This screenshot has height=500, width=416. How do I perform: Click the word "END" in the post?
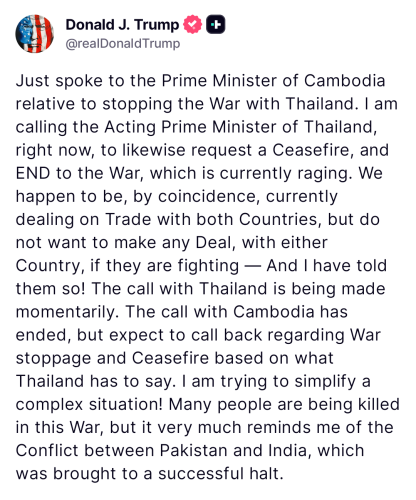[33, 173]
